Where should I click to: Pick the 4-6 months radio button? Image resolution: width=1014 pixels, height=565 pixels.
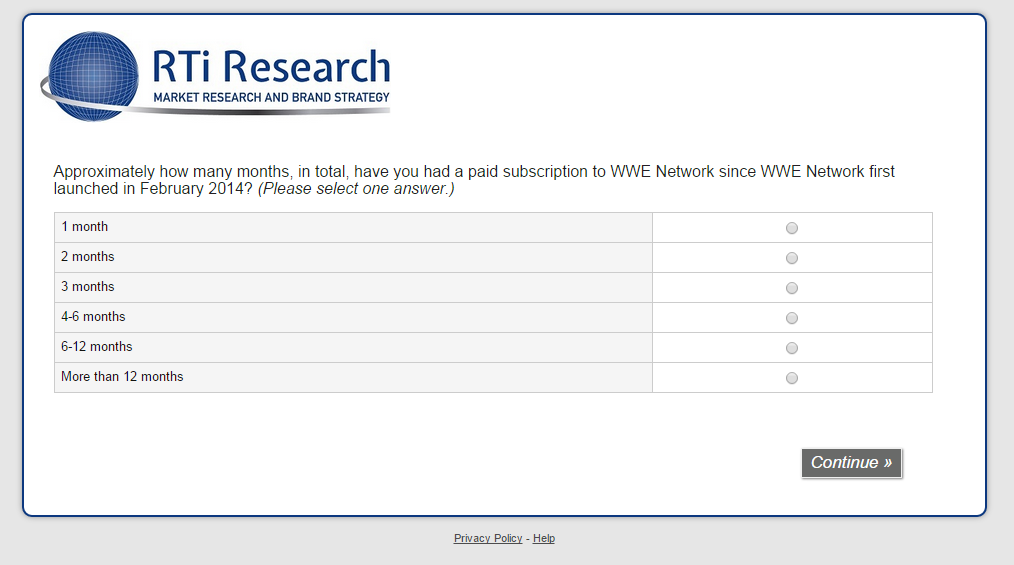792,318
